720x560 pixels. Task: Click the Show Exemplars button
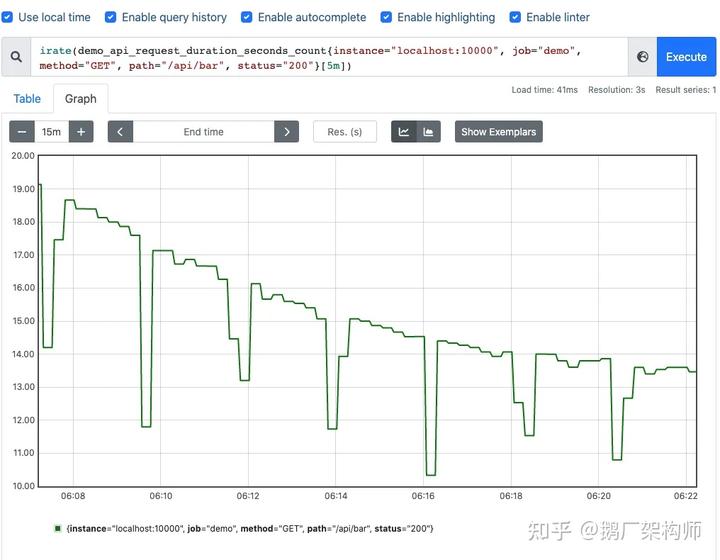click(x=499, y=132)
